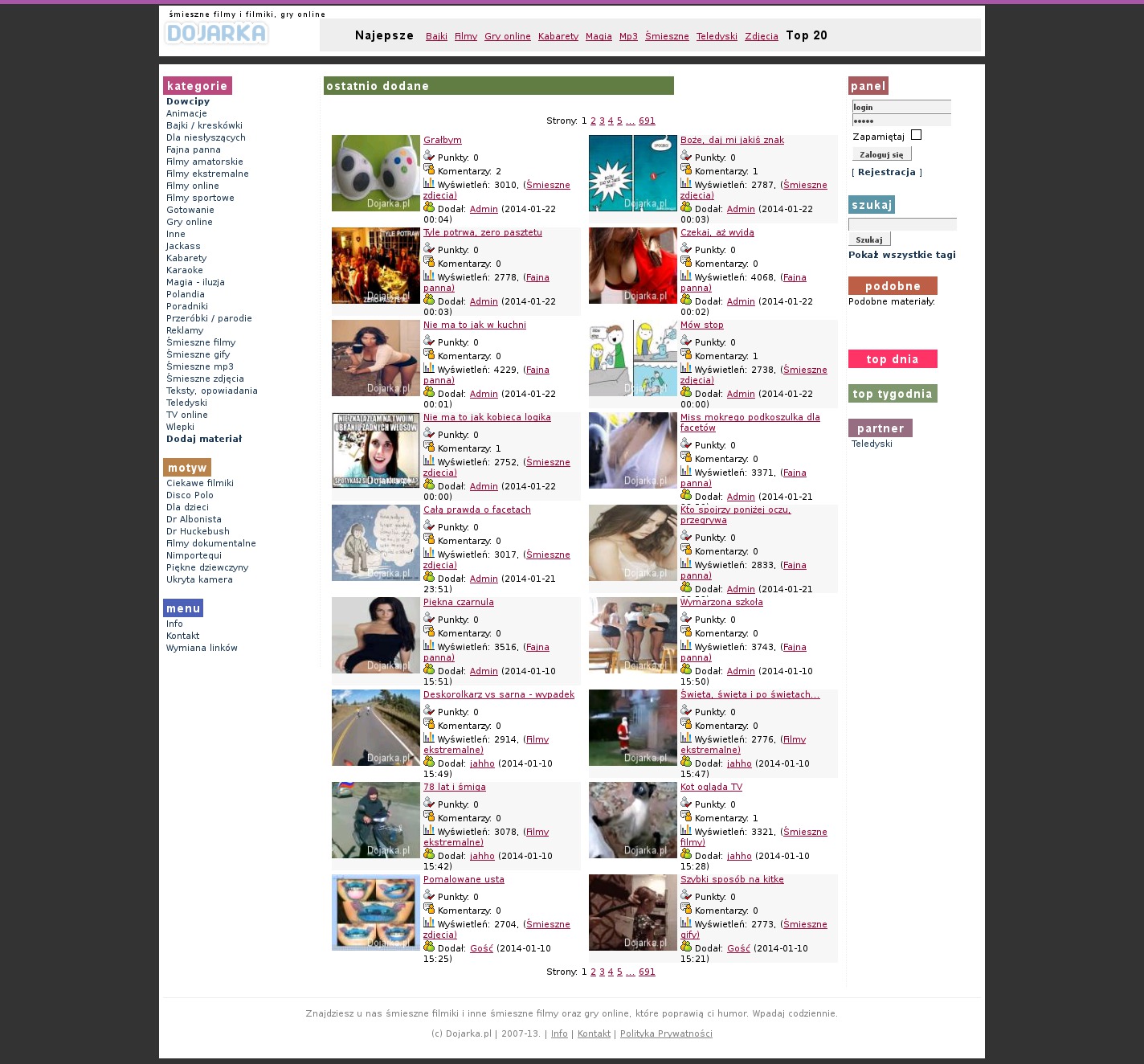Screen dimensions: 1144x1064
Task: Click the user icon for 'Mów stop'
Action: click(686, 392)
